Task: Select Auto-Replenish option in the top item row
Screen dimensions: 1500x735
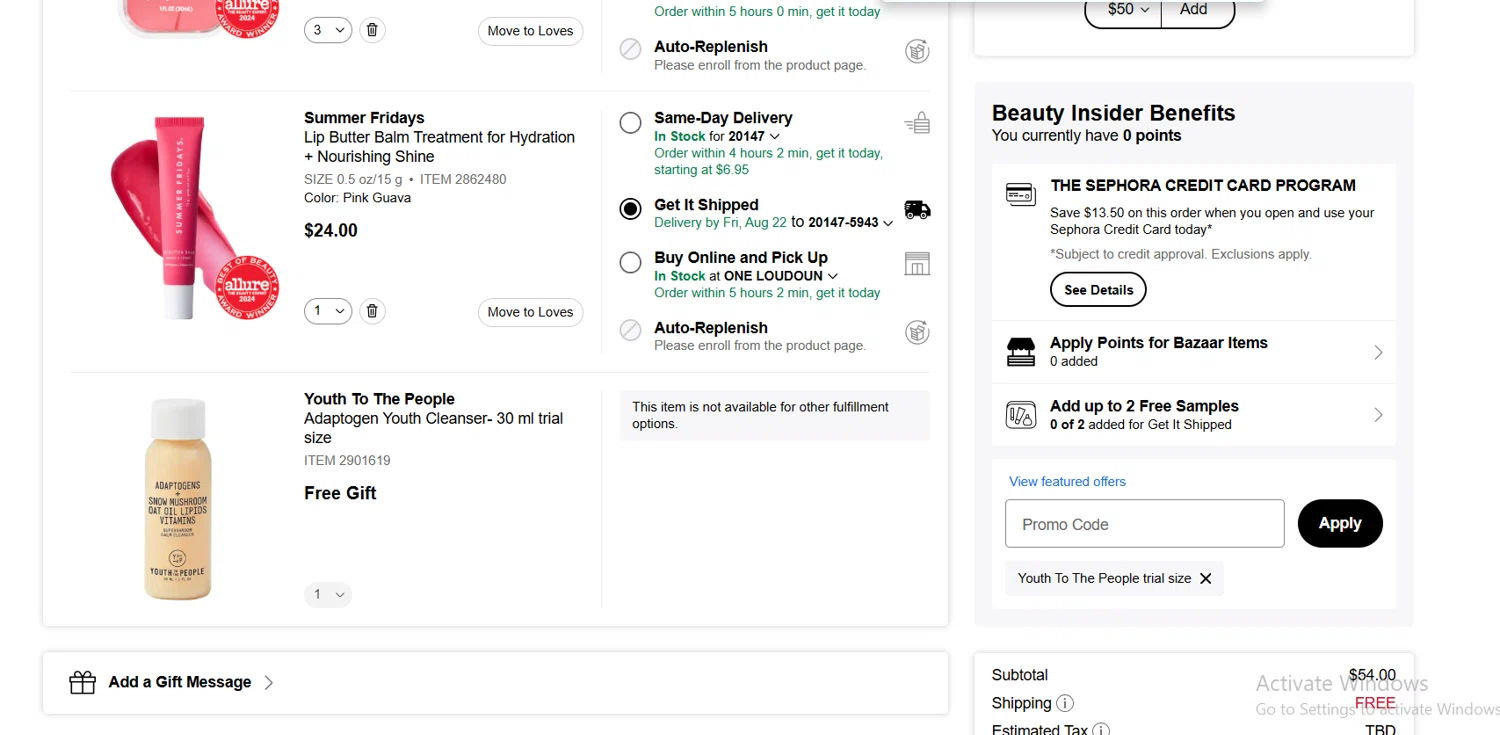Action: tap(630, 49)
